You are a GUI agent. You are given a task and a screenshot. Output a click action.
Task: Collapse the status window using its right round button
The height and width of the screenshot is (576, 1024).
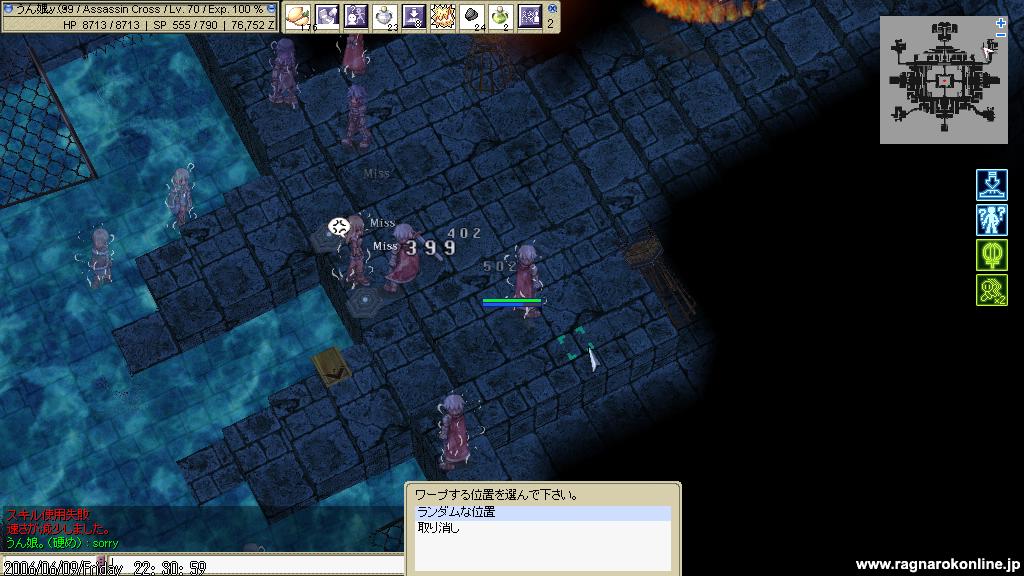tap(271, 8)
